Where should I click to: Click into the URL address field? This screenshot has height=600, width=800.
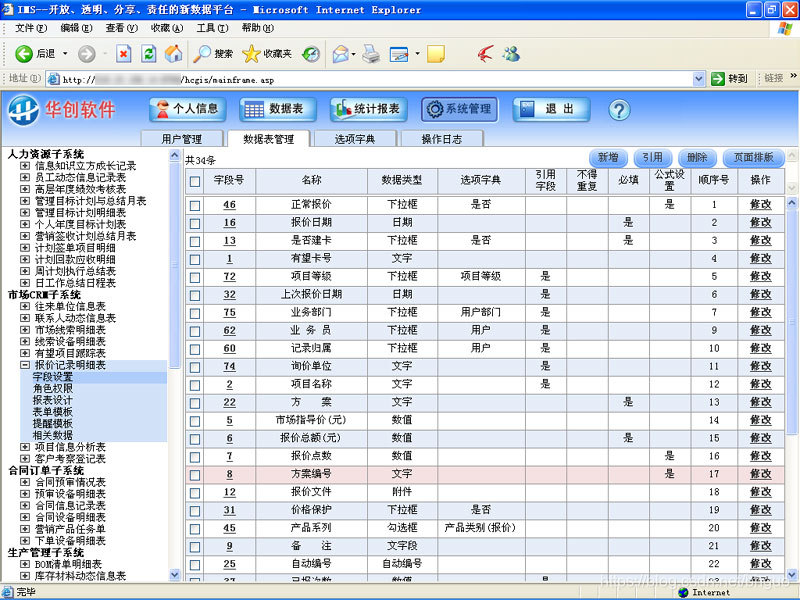pyautogui.click(x=375, y=80)
